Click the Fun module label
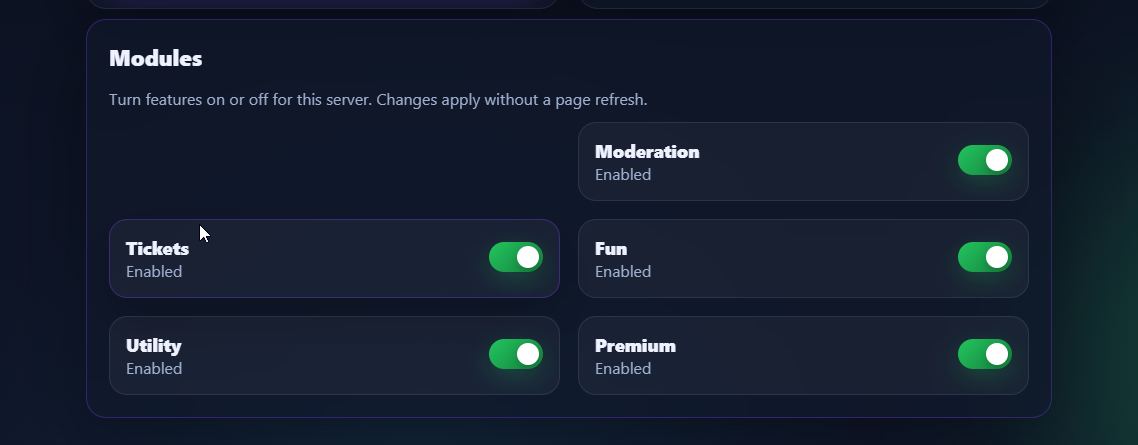1138x445 pixels. point(611,249)
